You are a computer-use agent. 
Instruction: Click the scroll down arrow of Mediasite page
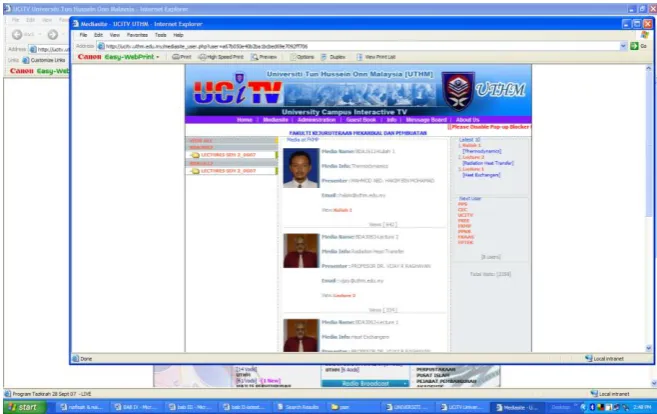click(x=649, y=348)
